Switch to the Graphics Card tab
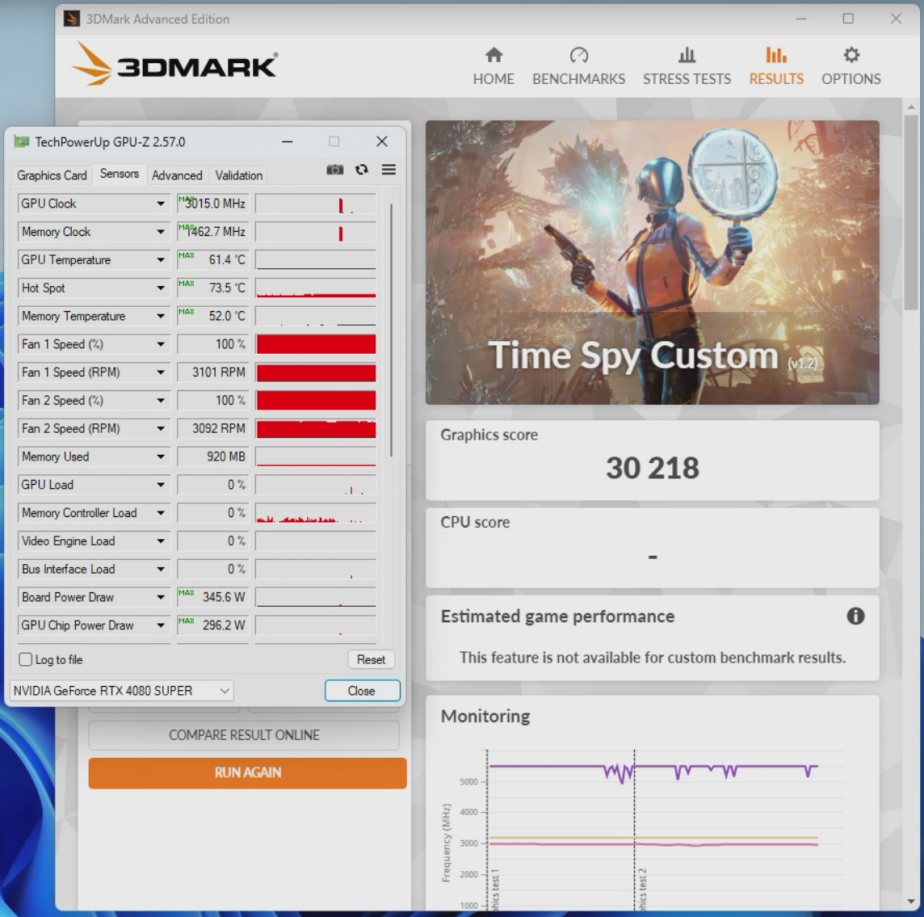The width and height of the screenshot is (924, 917). (52, 175)
